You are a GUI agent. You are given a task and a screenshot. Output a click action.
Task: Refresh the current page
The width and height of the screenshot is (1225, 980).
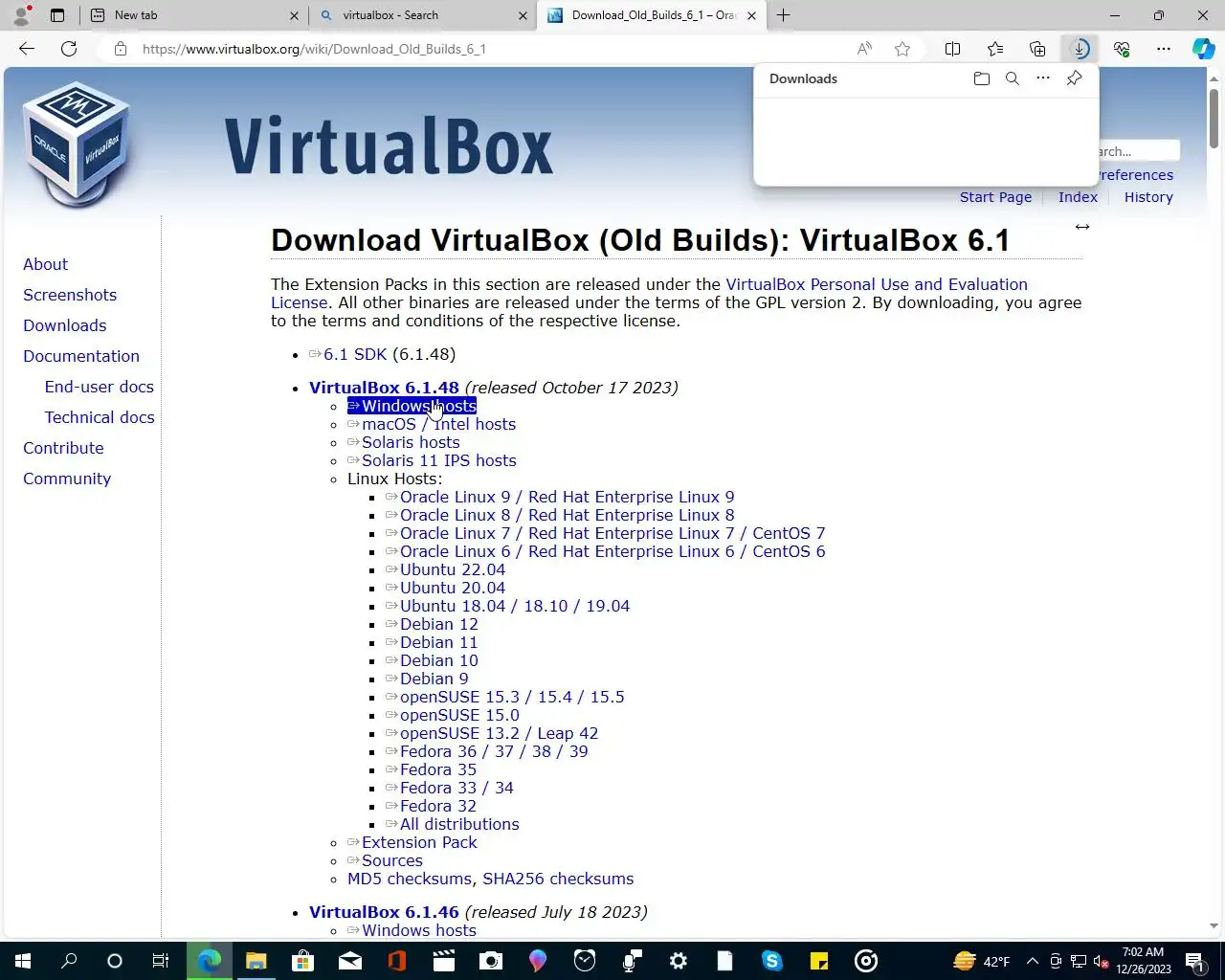69,49
